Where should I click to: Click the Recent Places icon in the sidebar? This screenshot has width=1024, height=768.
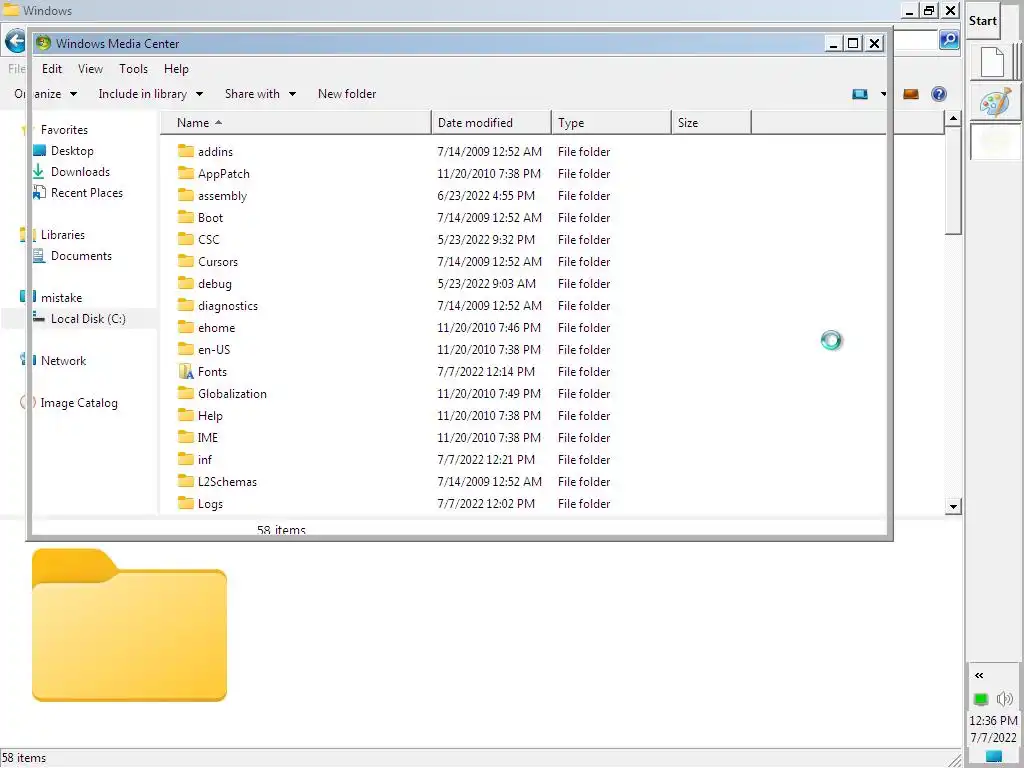[39, 192]
